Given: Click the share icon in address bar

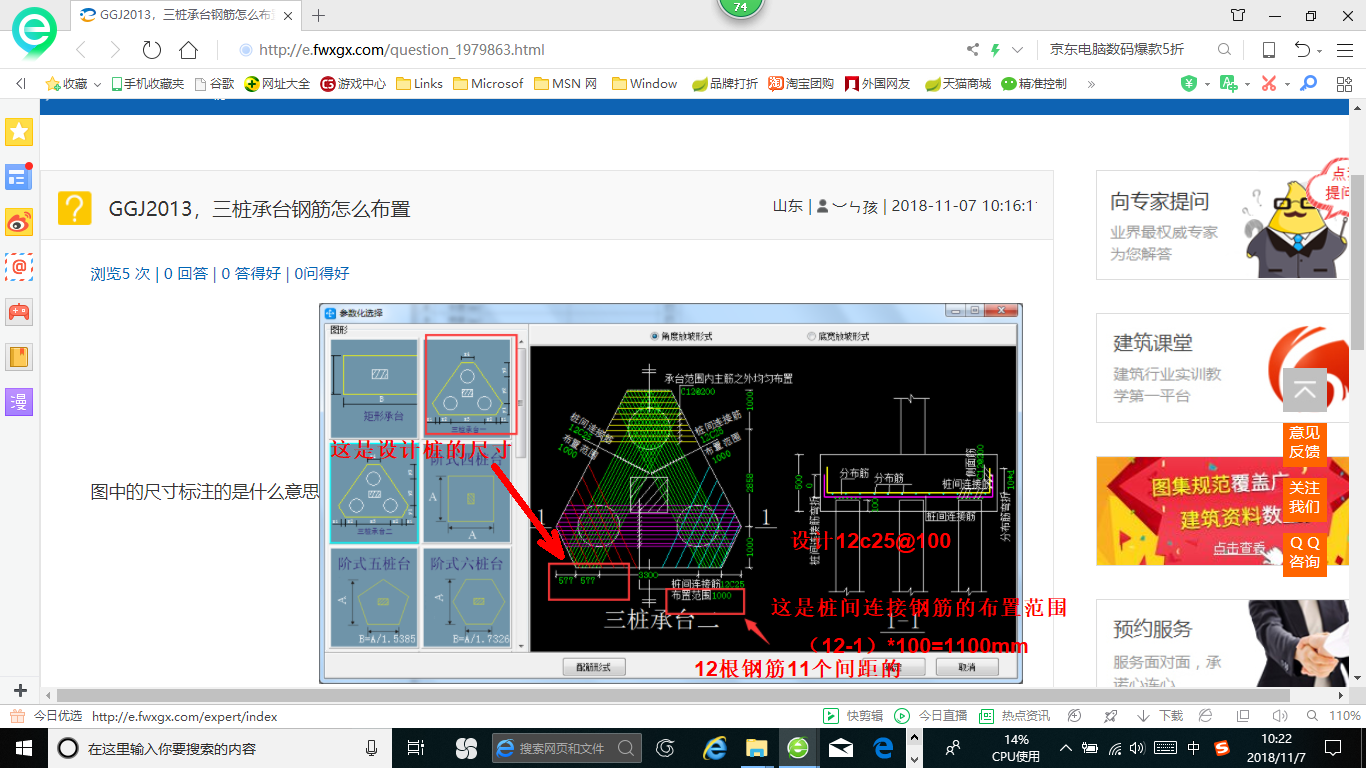Looking at the screenshot, I should [973, 49].
